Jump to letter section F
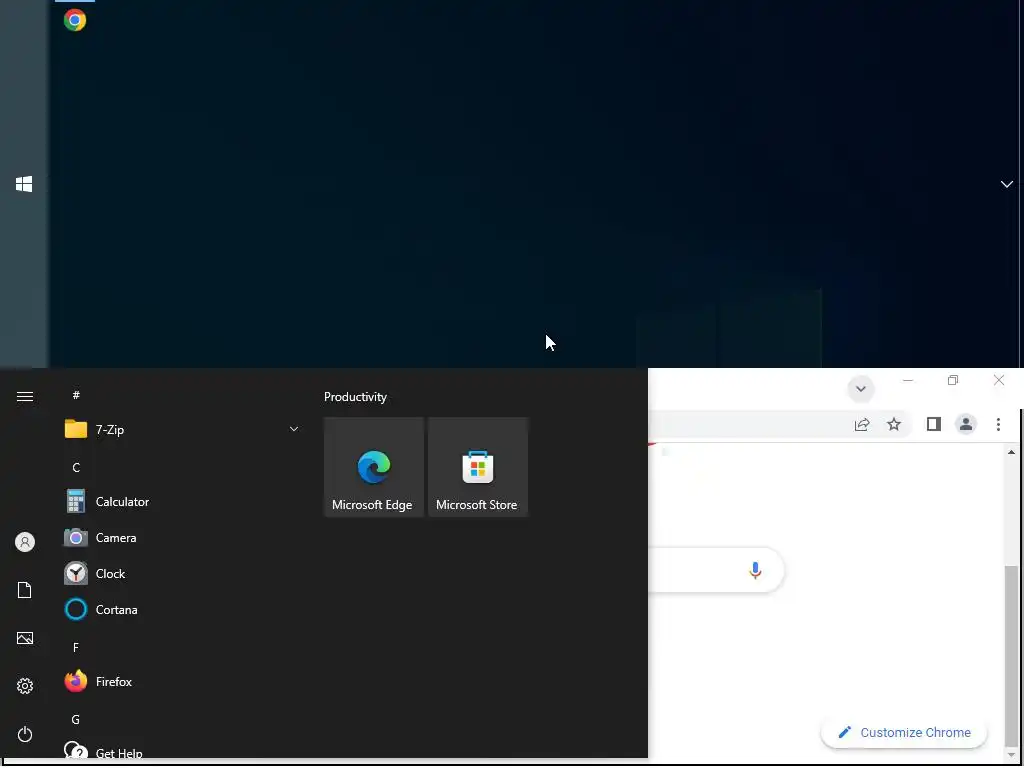The width and height of the screenshot is (1024, 768). 76,647
